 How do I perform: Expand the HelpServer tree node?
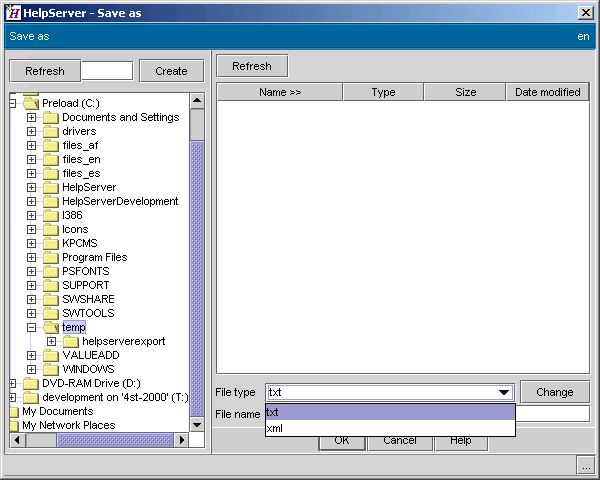[x=31, y=188]
